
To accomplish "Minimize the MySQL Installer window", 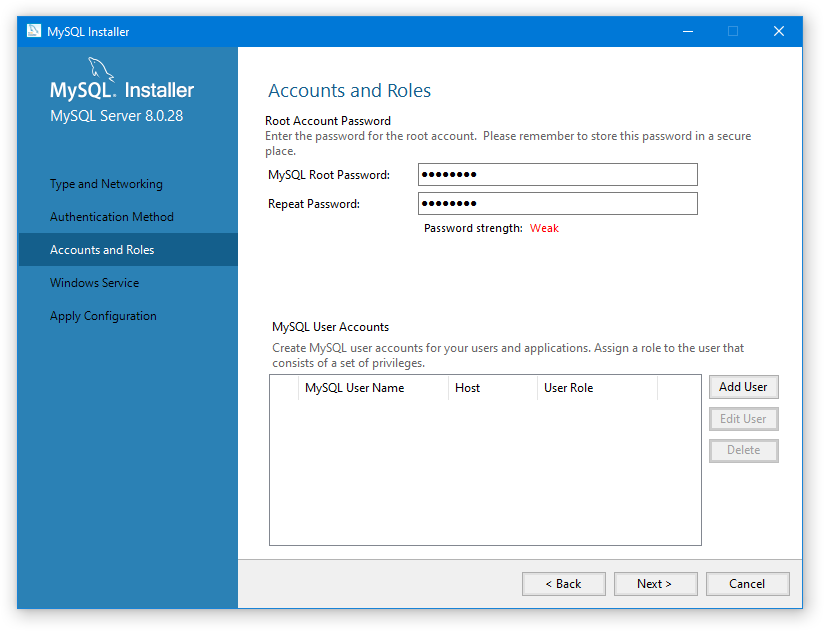I will click(x=687, y=31).
